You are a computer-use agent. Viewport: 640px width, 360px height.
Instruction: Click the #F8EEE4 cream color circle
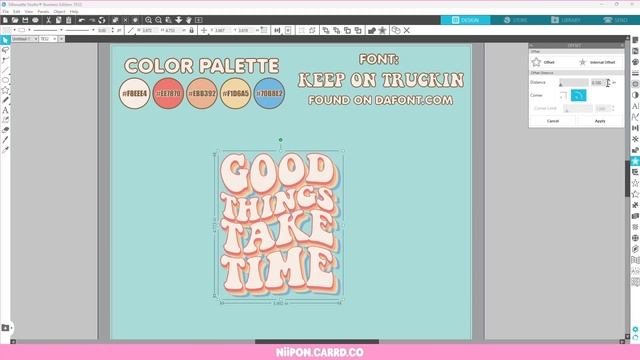pos(134,93)
